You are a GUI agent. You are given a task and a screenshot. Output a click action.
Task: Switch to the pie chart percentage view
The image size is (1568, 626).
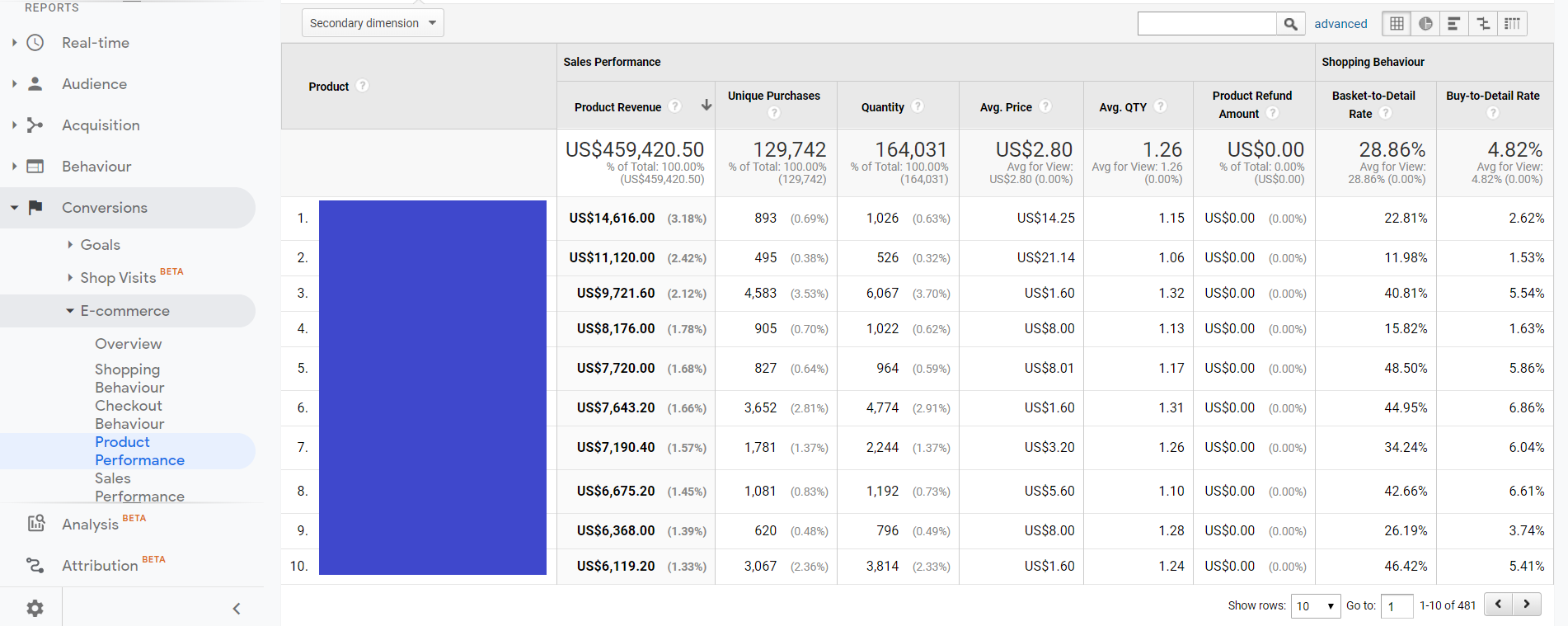point(1425,24)
